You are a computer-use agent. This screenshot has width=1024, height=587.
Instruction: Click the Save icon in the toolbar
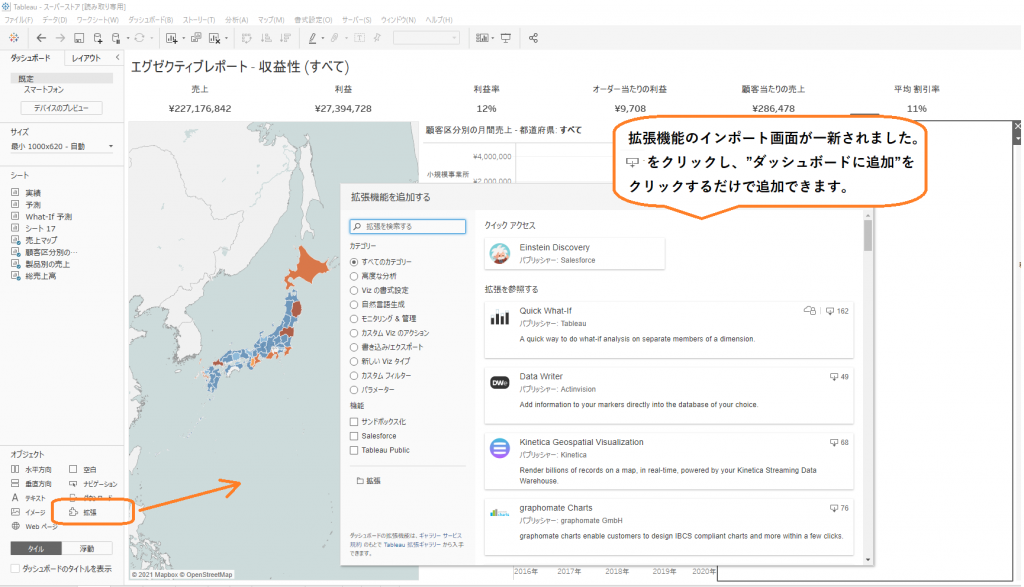tap(77, 36)
